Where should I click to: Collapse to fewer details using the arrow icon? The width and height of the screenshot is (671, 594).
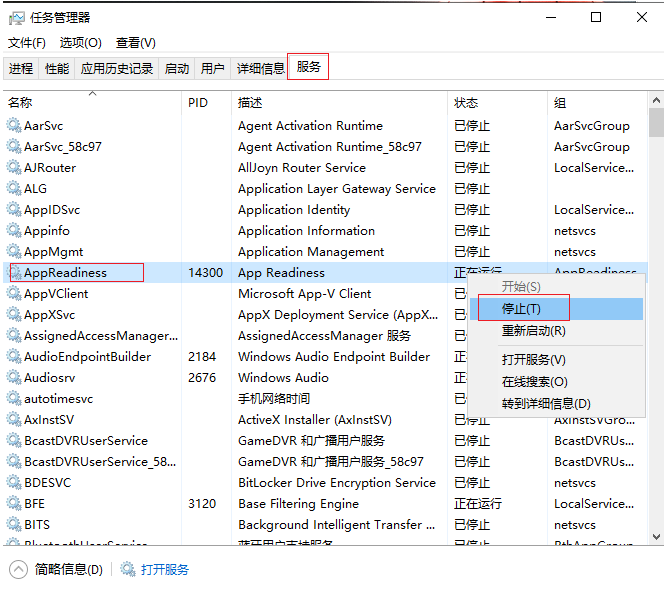[x=18, y=570]
